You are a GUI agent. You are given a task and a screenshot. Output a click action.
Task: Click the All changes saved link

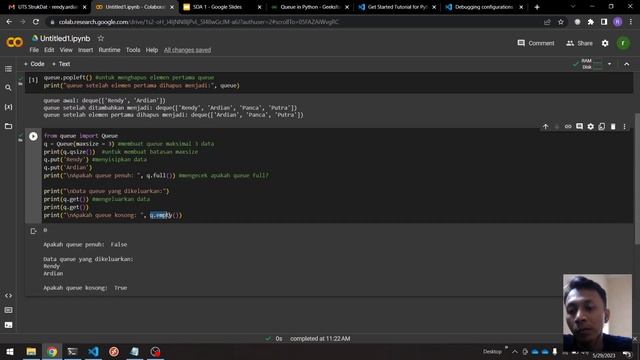tap(187, 50)
